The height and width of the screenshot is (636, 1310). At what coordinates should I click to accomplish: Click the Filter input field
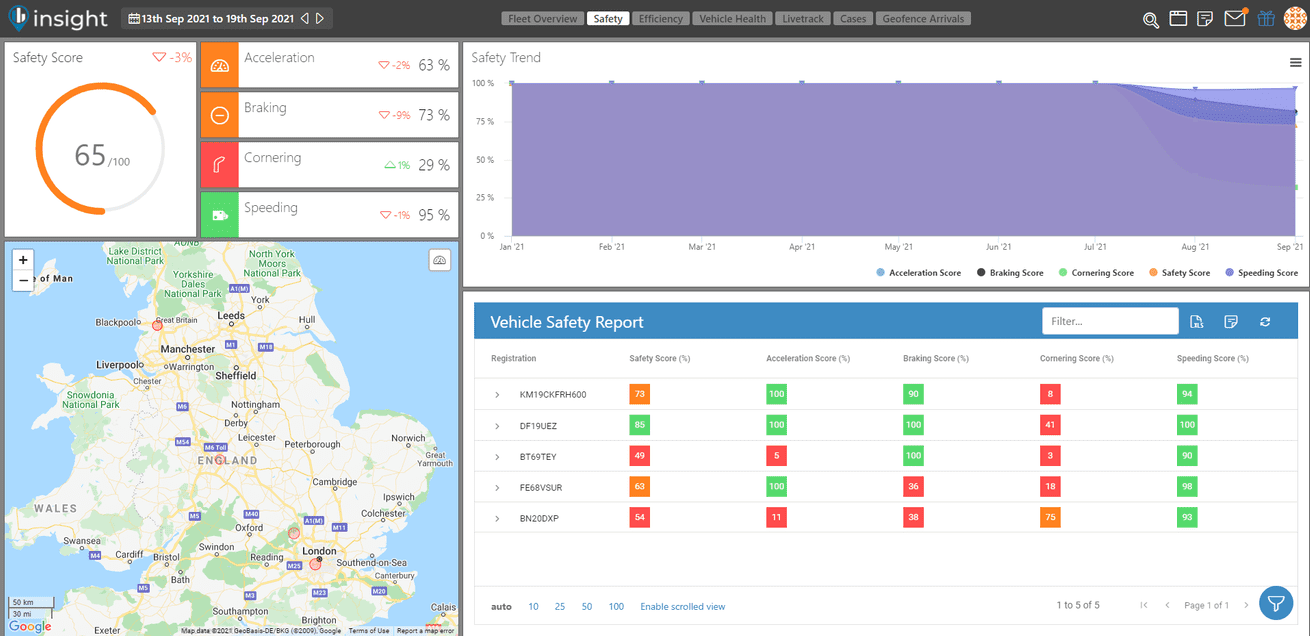coord(1110,321)
